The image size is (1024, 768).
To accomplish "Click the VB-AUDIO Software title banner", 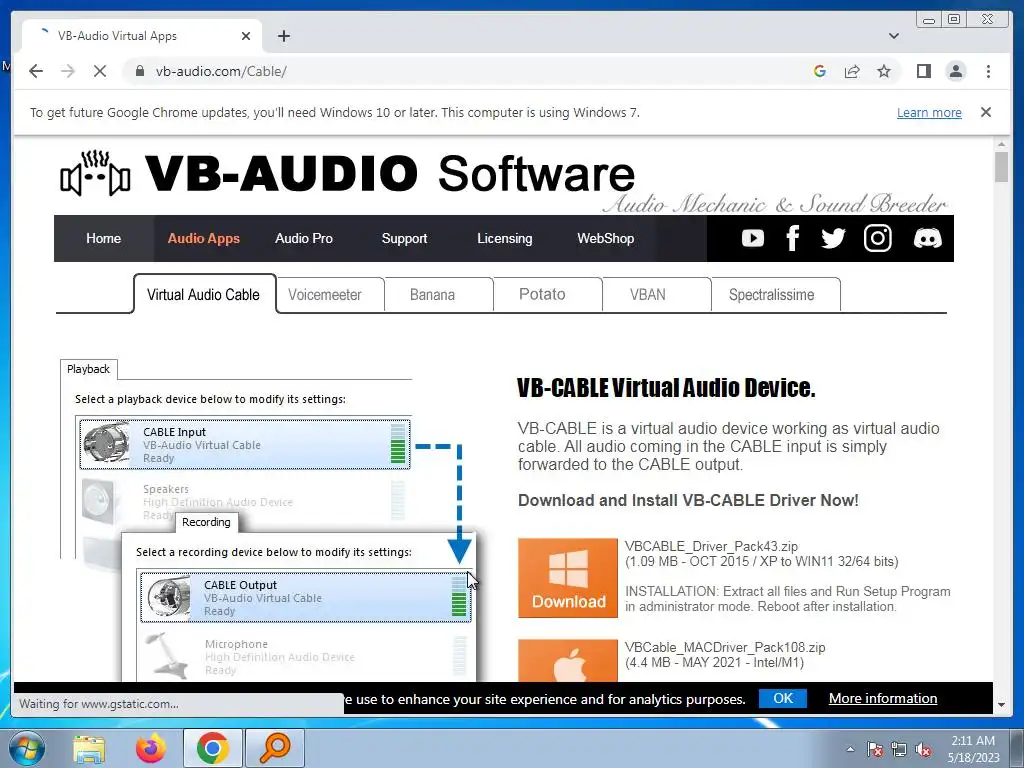I will click(390, 174).
